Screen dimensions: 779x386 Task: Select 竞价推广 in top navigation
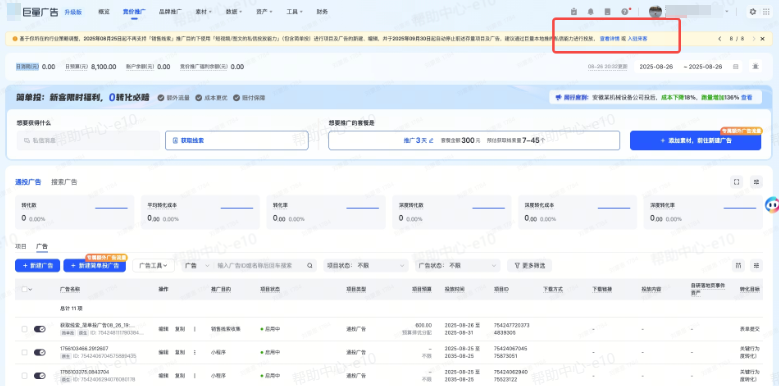coord(134,11)
